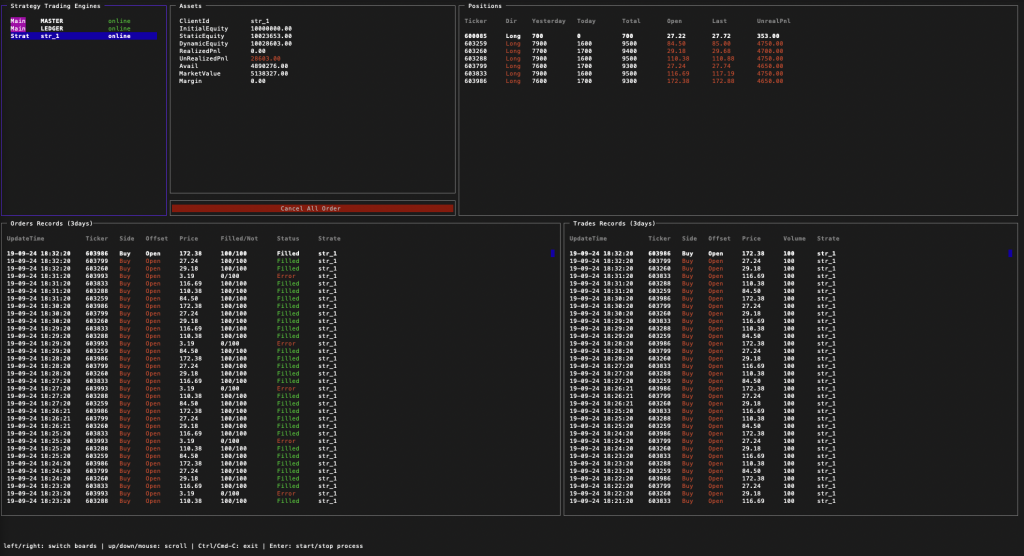Click the Status column header in Orders Records
Screen dimensions: 1024x556
point(288,238)
